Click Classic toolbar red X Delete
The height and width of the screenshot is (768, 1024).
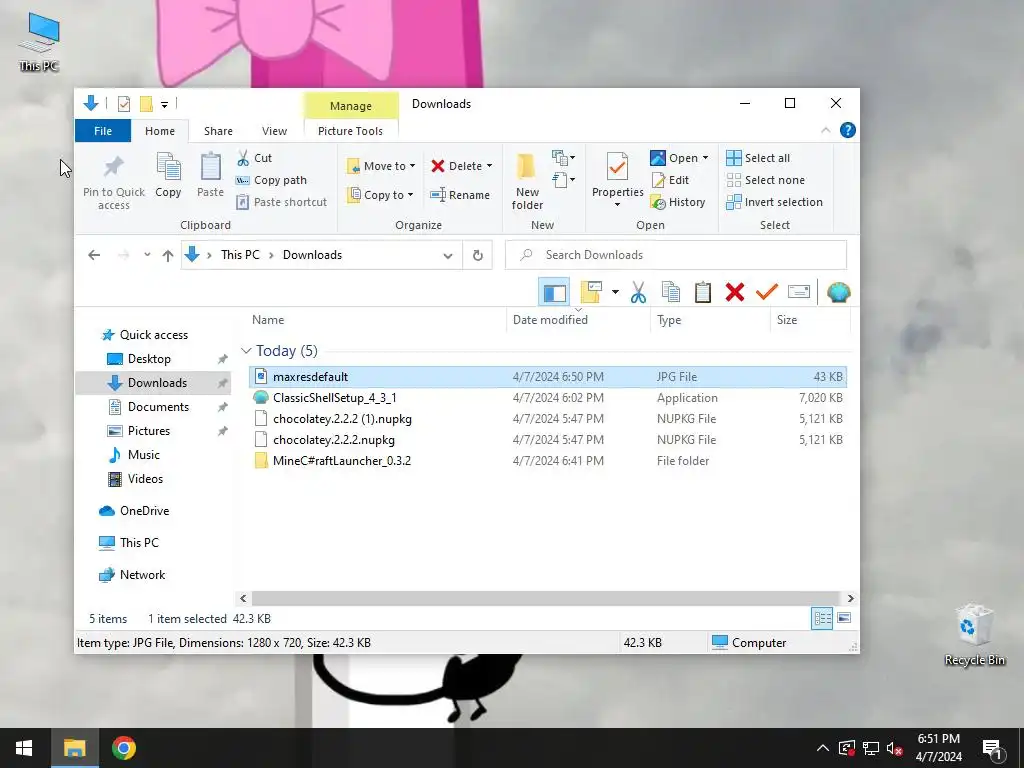[735, 292]
